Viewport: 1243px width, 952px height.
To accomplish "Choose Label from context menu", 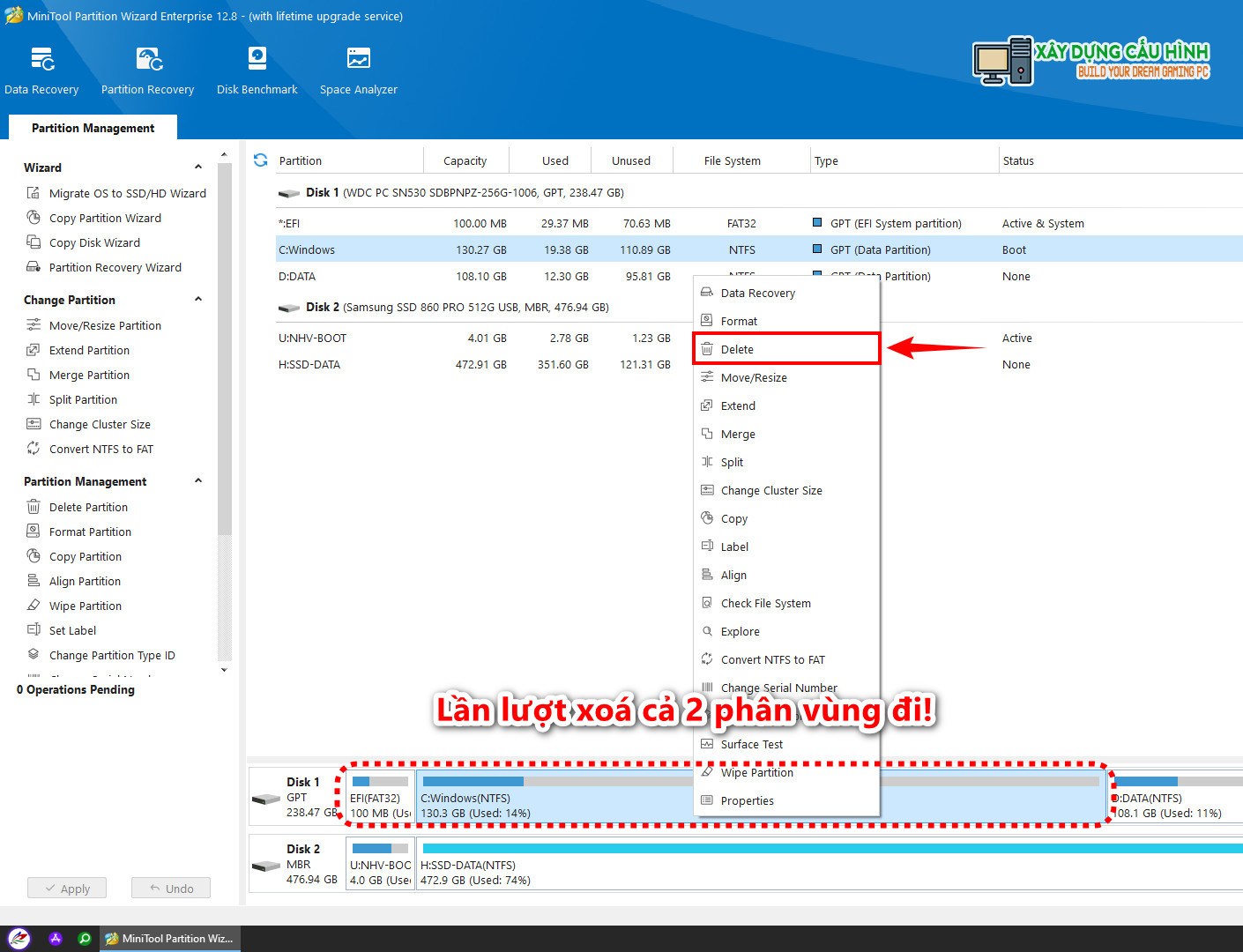I will pos(786,547).
